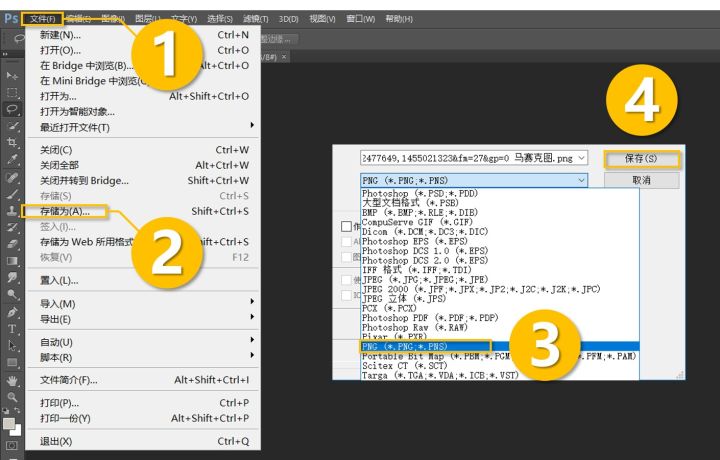Select CompuServe GIF (*.GIF) format

pos(500,222)
